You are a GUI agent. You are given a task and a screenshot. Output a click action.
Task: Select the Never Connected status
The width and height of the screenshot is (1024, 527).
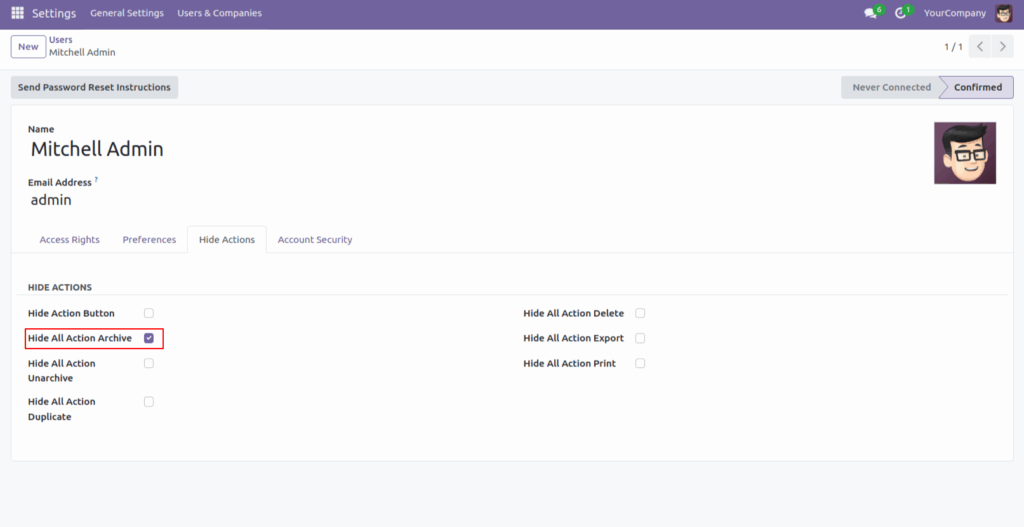pos(891,87)
